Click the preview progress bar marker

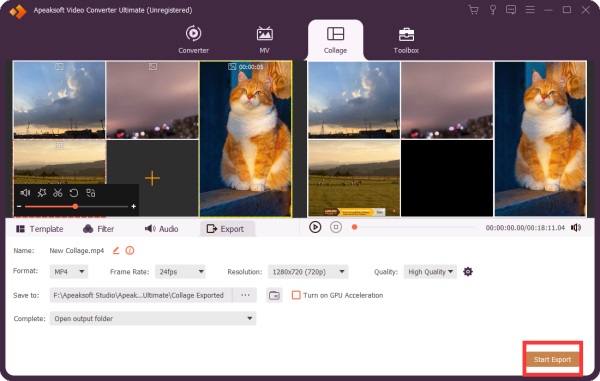point(355,227)
